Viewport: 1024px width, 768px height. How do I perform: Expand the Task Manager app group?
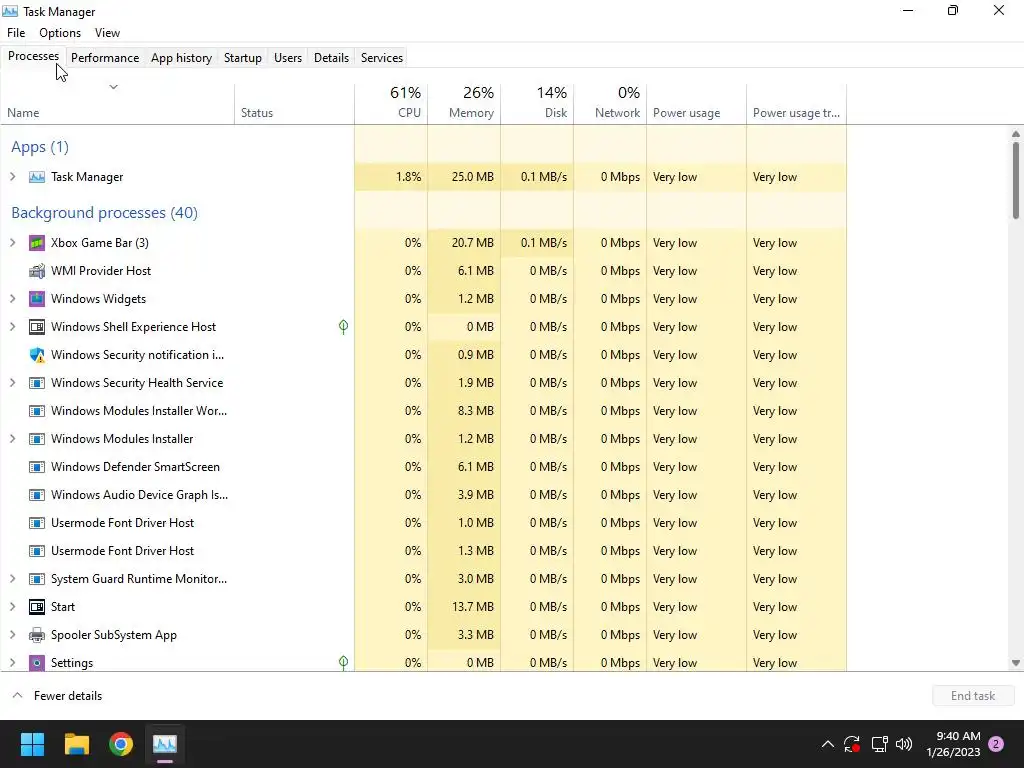click(x=12, y=177)
